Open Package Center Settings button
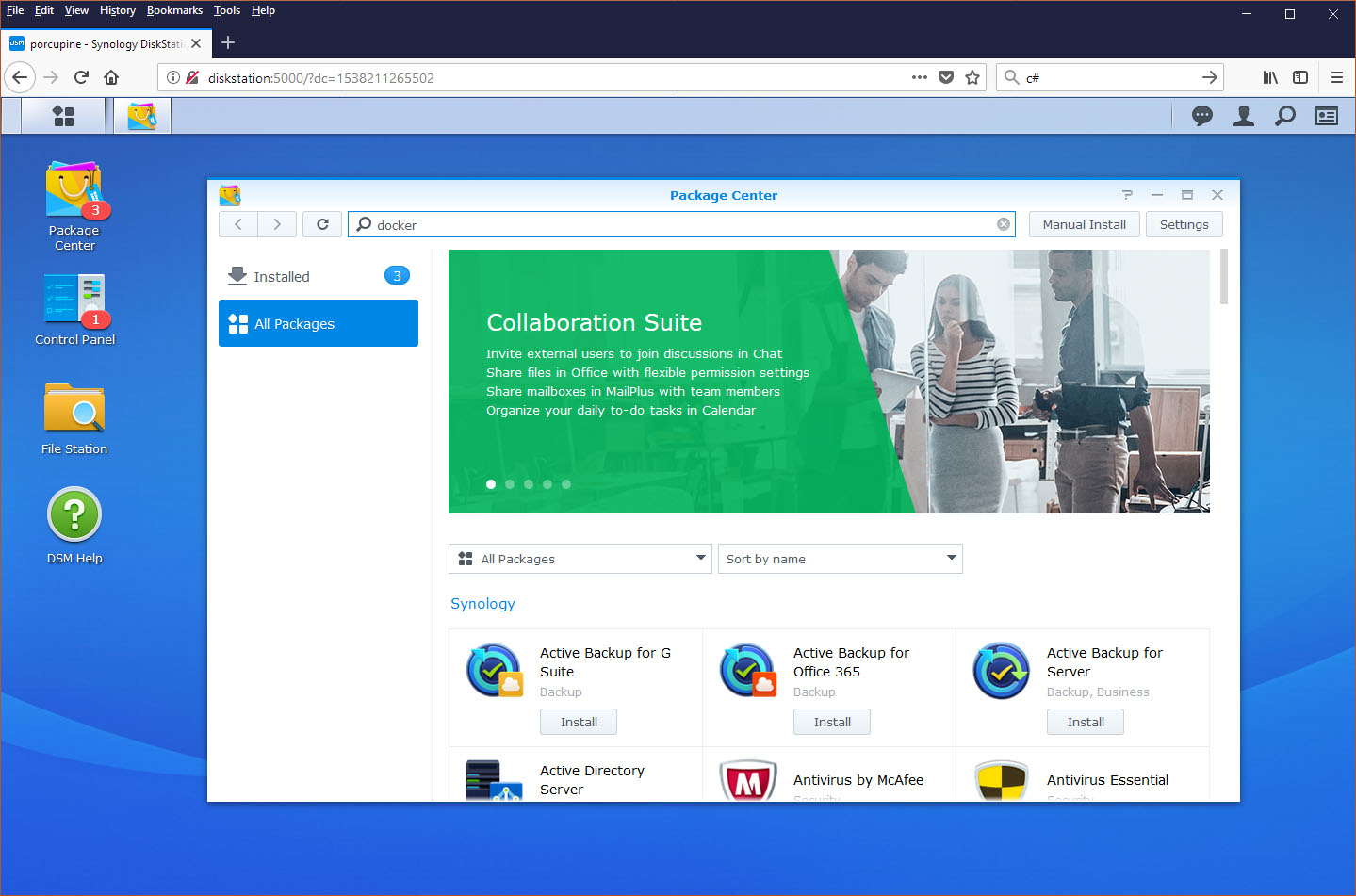Image resolution: width=1356 pixels, height=896 pixels. [1184, 224]
